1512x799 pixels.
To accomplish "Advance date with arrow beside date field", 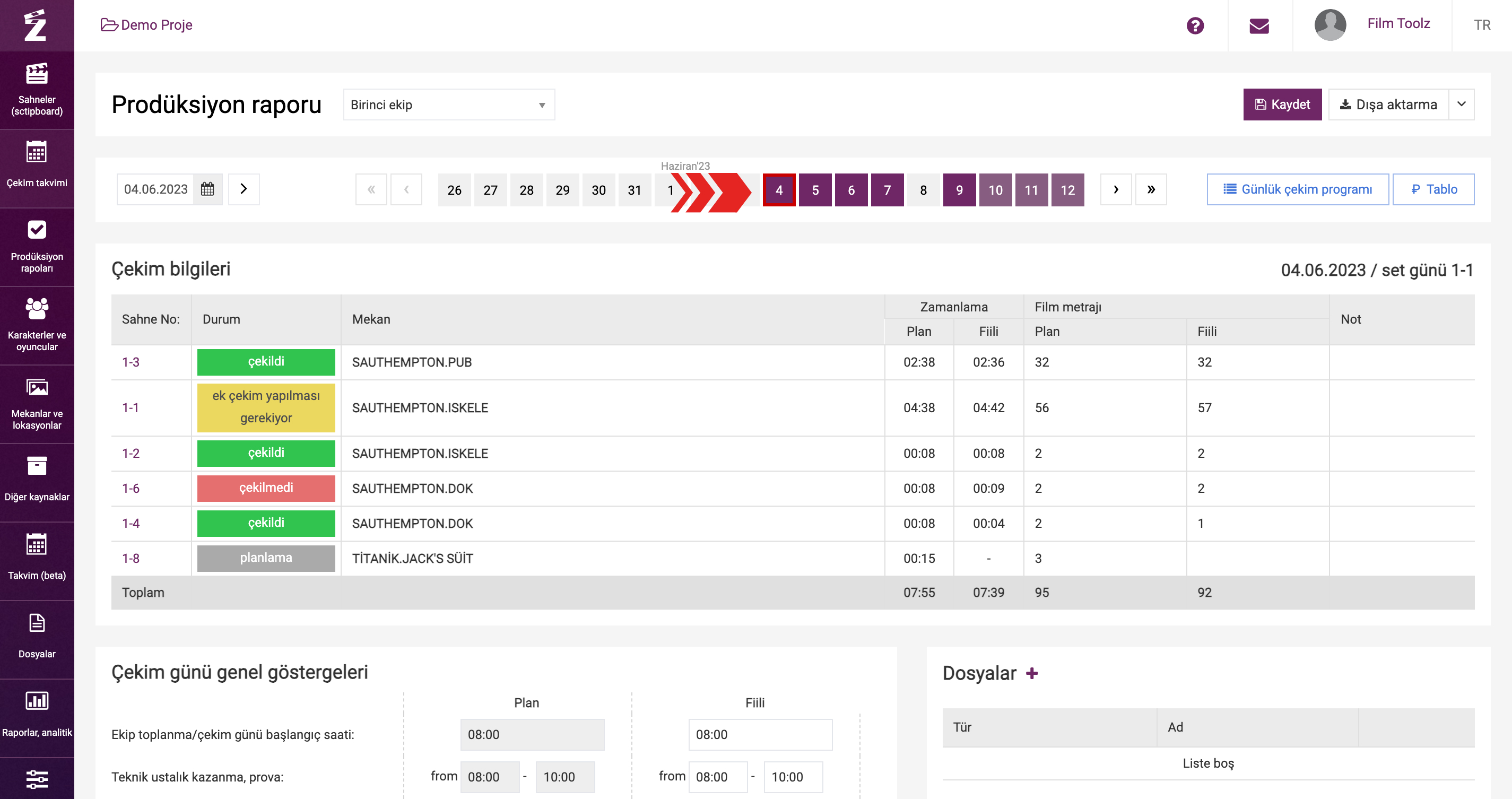I will 244,189.
